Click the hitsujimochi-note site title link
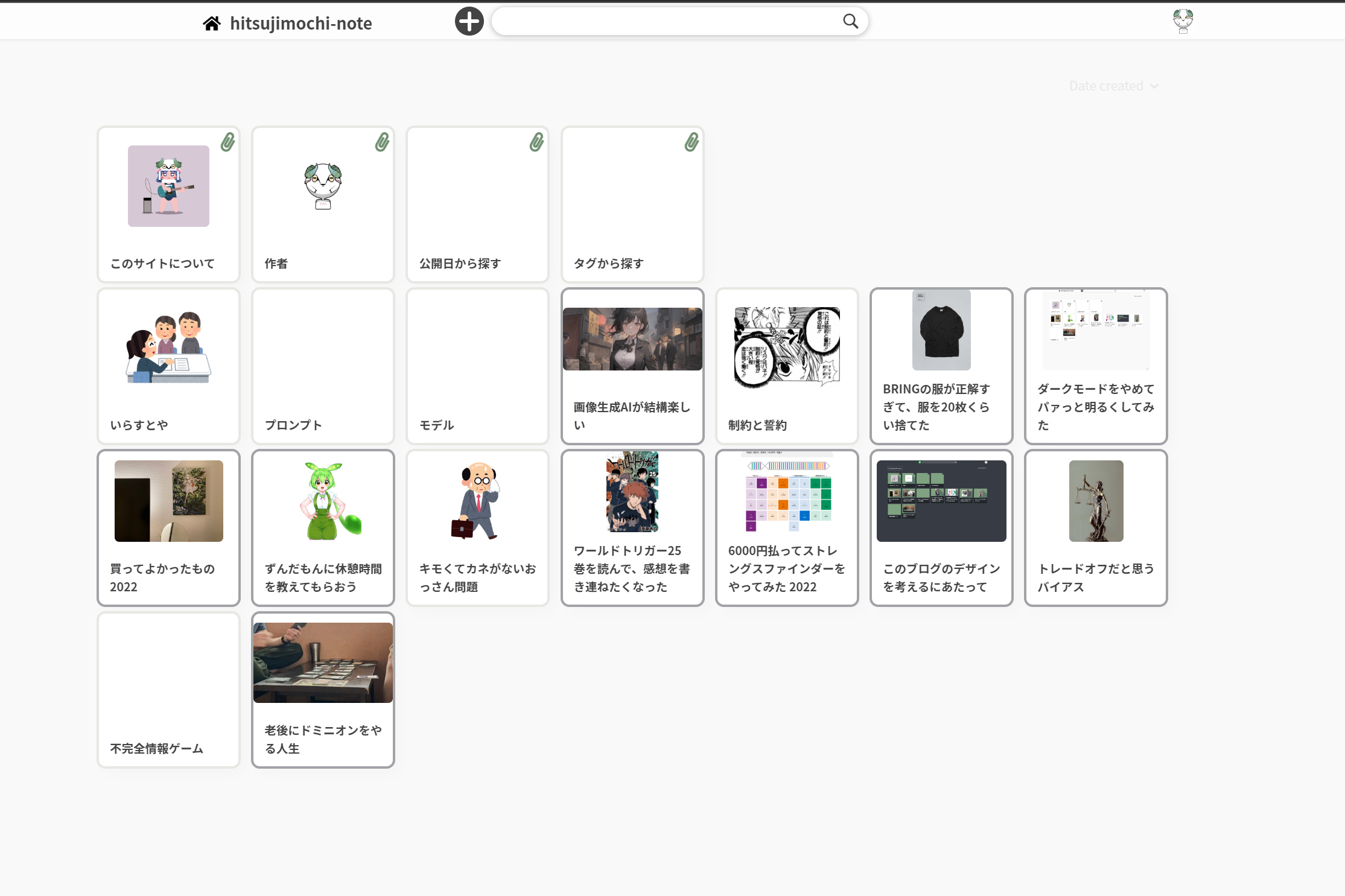This screenshot has width=1345, height=896. (x=300, y=24)
